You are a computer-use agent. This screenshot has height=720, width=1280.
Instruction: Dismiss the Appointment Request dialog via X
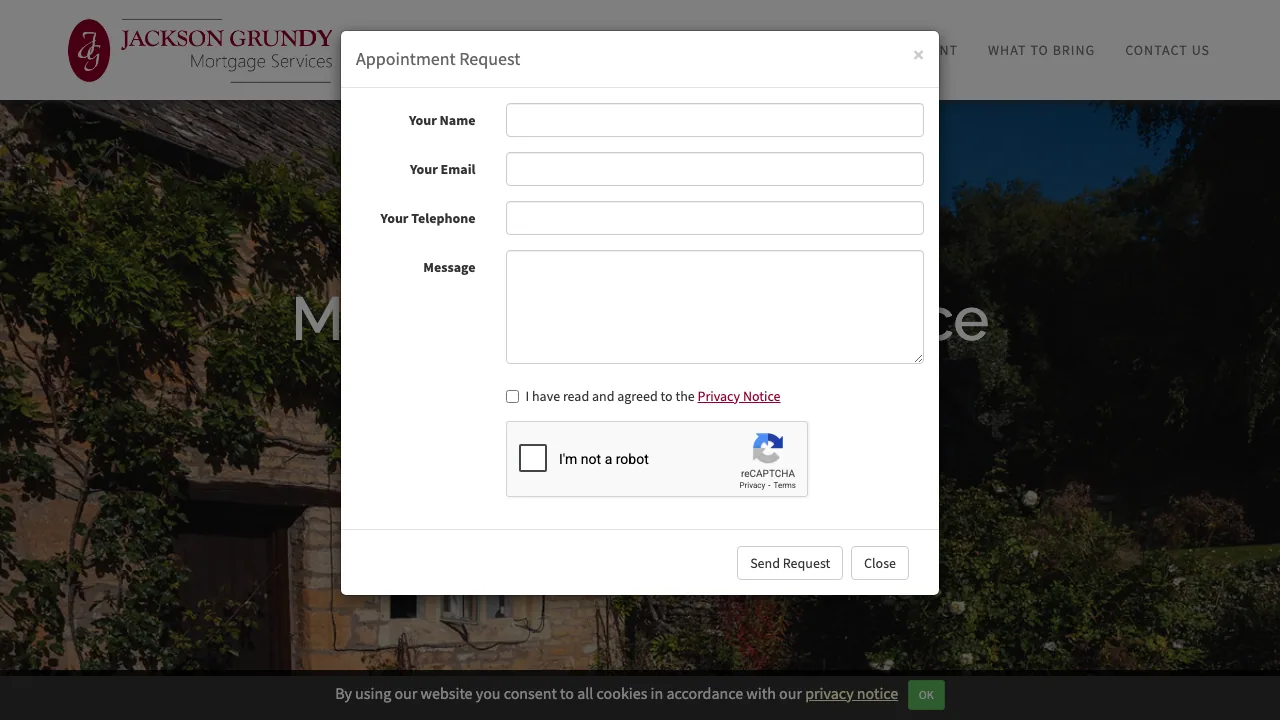918,55
